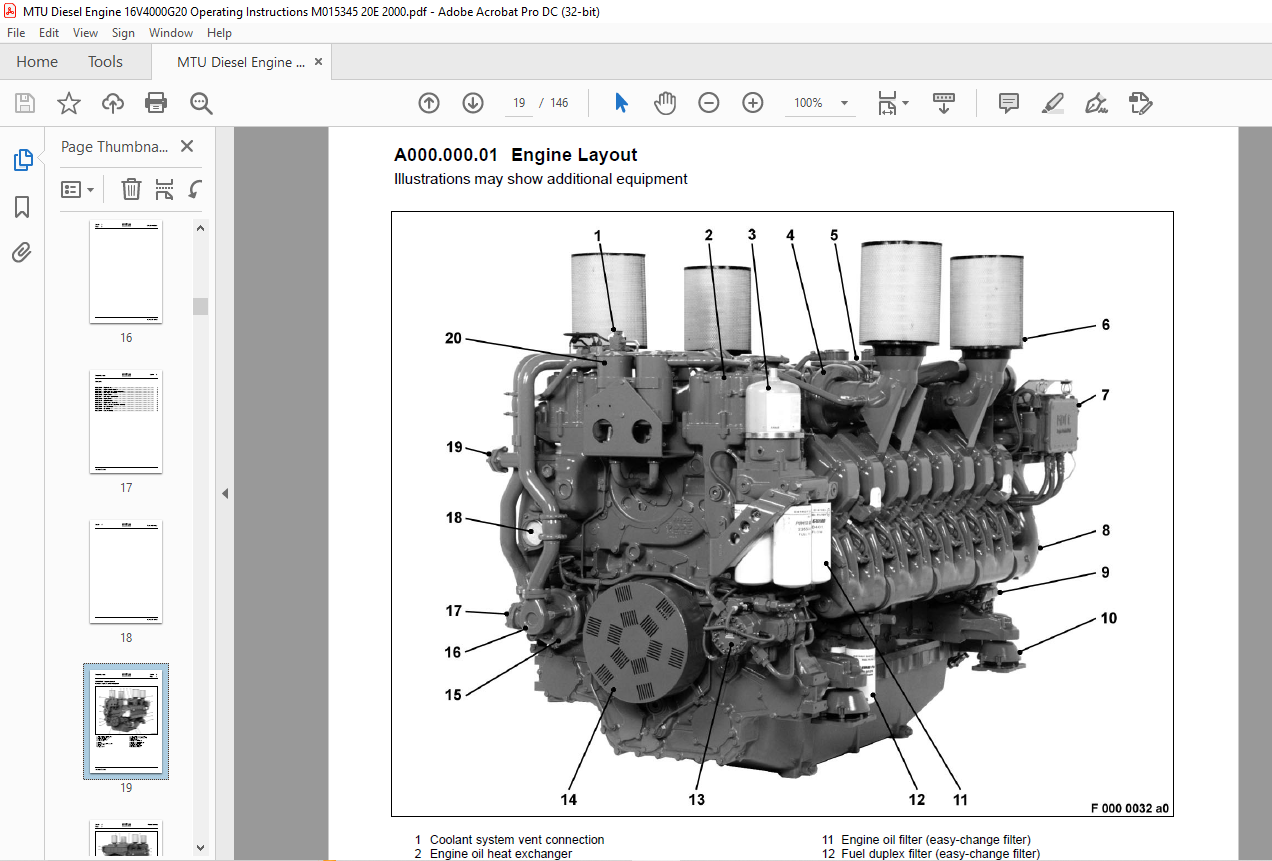Print the document with the printer icon
1272x861 pixels.
[156, 103]
